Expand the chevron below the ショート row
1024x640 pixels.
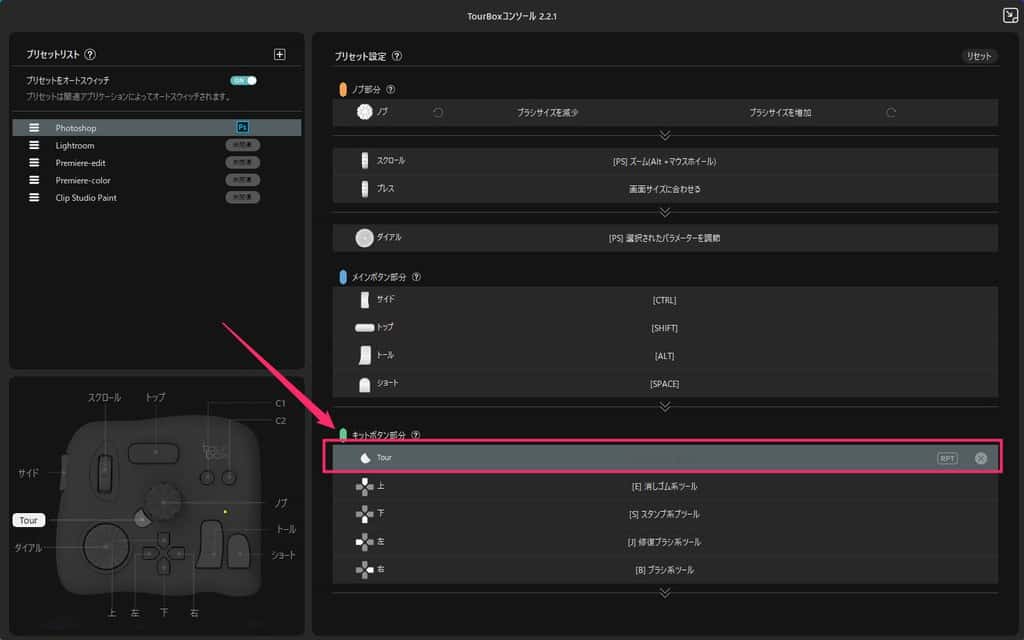(665, 406)
